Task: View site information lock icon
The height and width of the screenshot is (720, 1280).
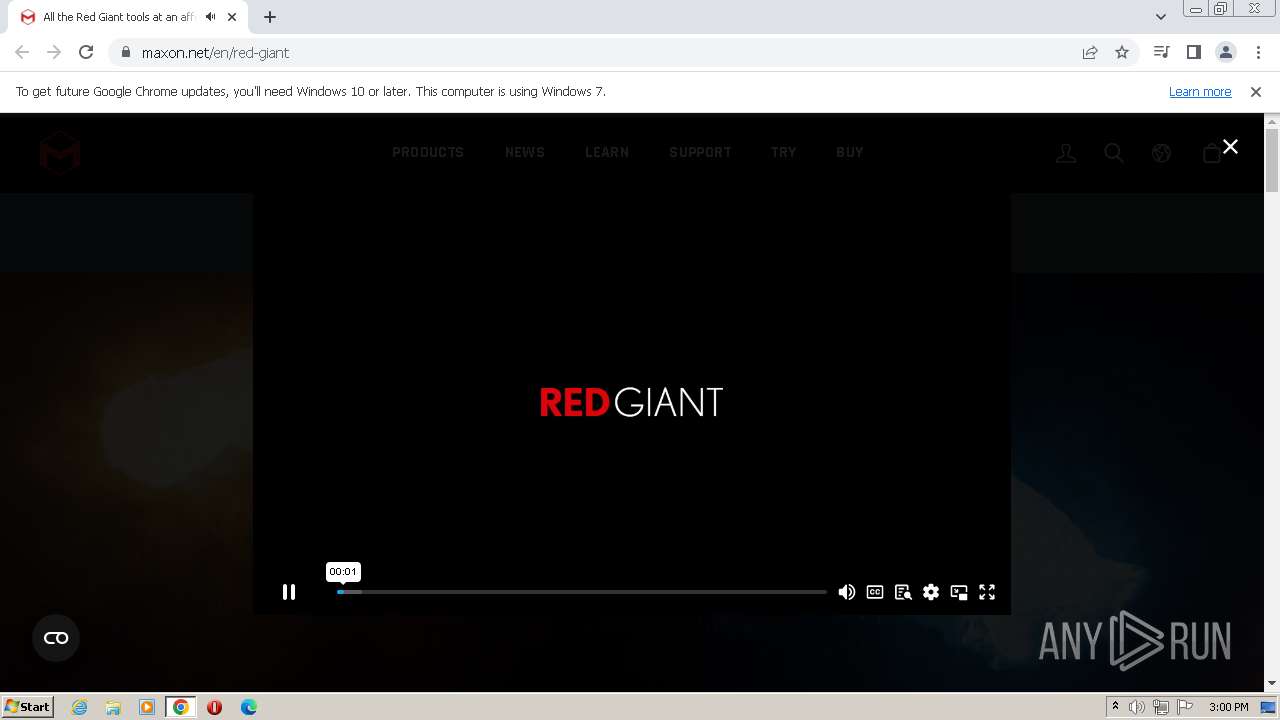Action: coord(125,52)
